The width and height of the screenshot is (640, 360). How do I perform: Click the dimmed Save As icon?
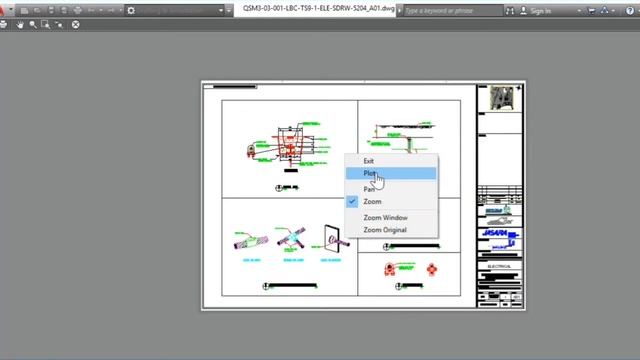[64, 10]
